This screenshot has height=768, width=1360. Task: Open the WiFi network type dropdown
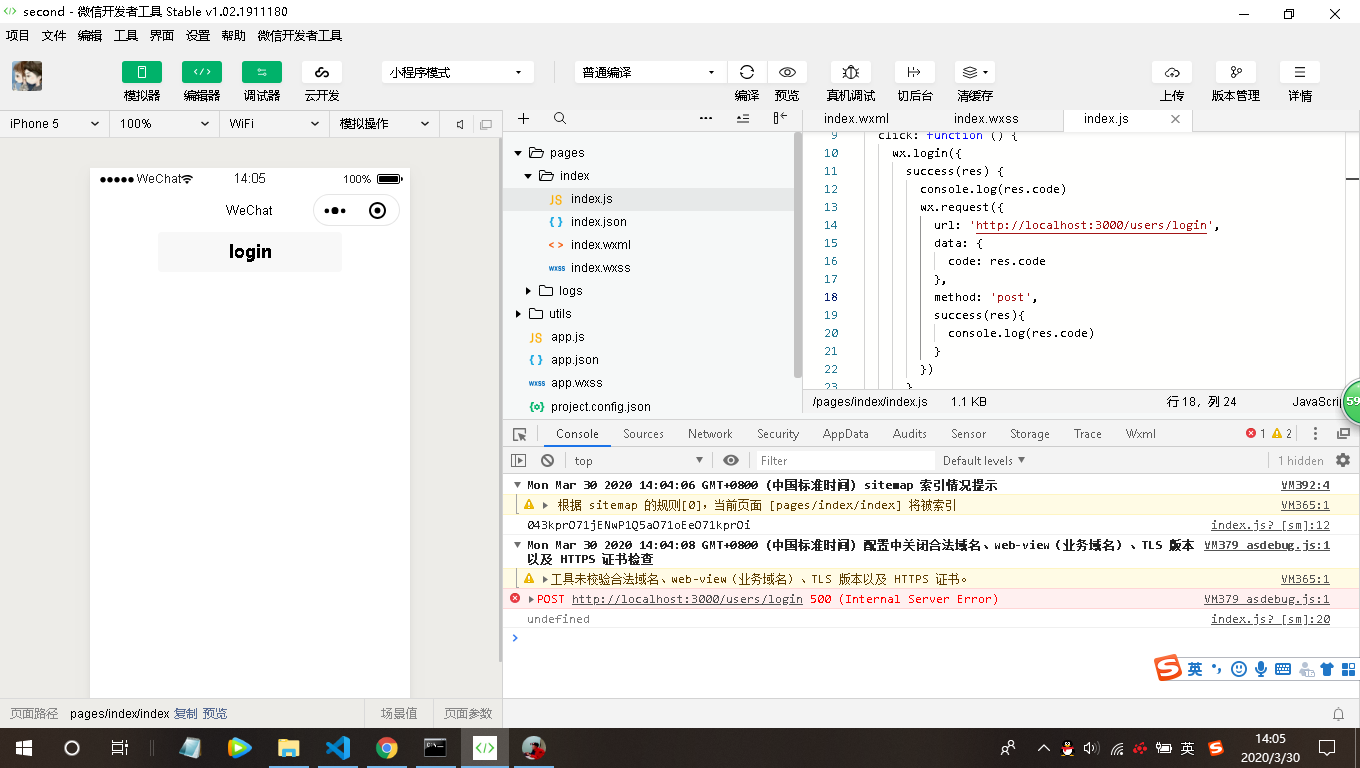274,124
